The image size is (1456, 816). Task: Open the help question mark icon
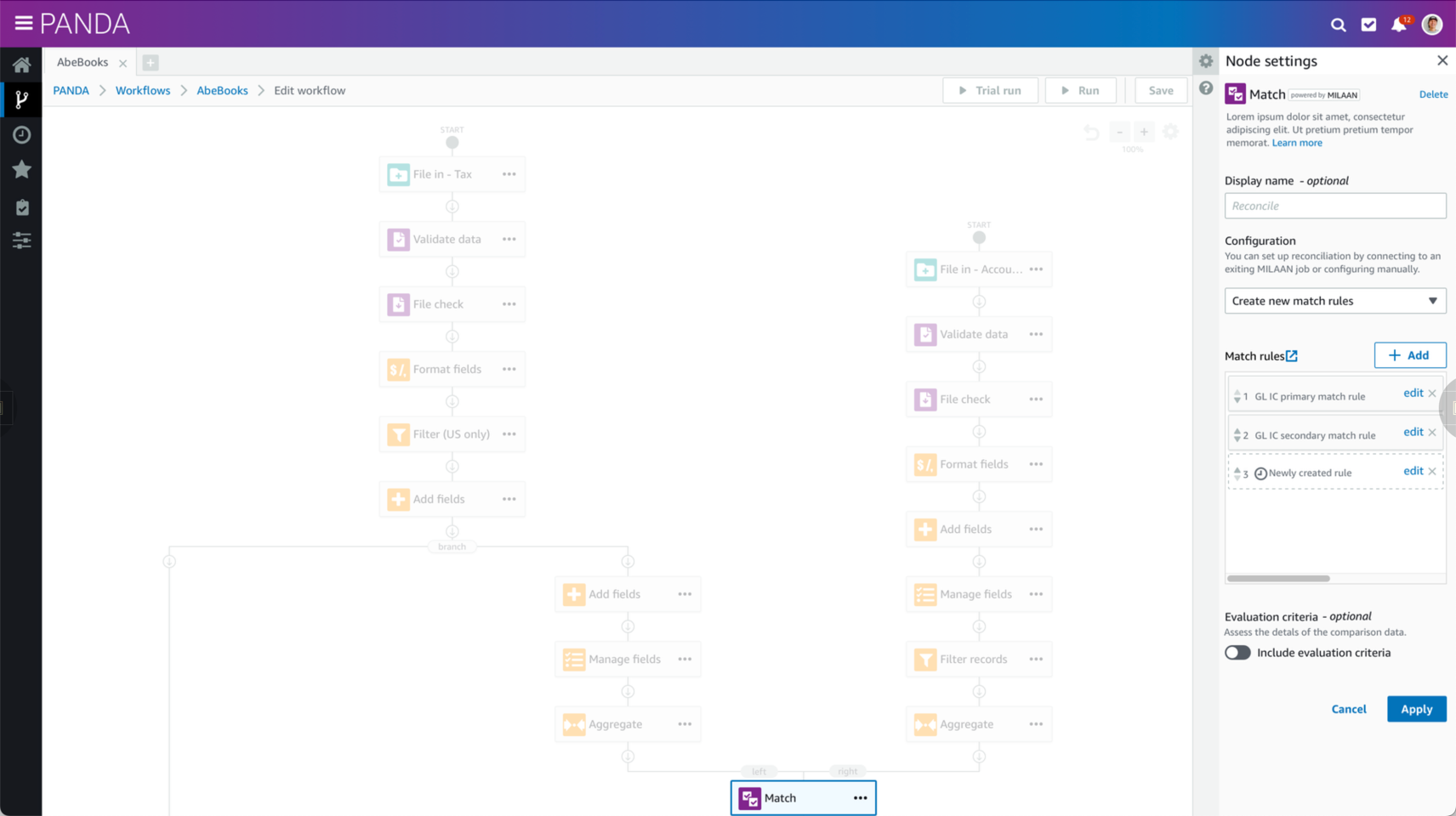point(1206,88)
